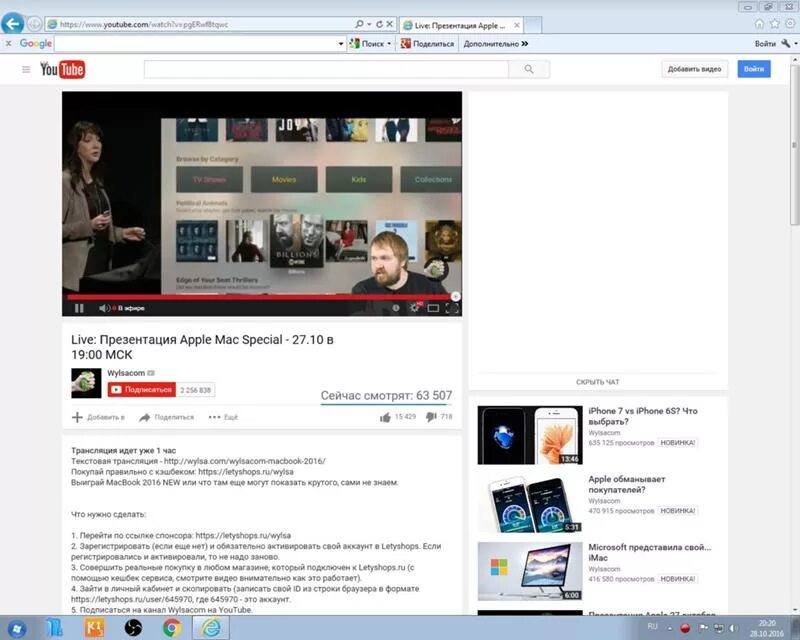The height and width of the screenshot is (640, 800).
Task: Open Google toolbar wrench settings icon
Action: click(786, 44)
